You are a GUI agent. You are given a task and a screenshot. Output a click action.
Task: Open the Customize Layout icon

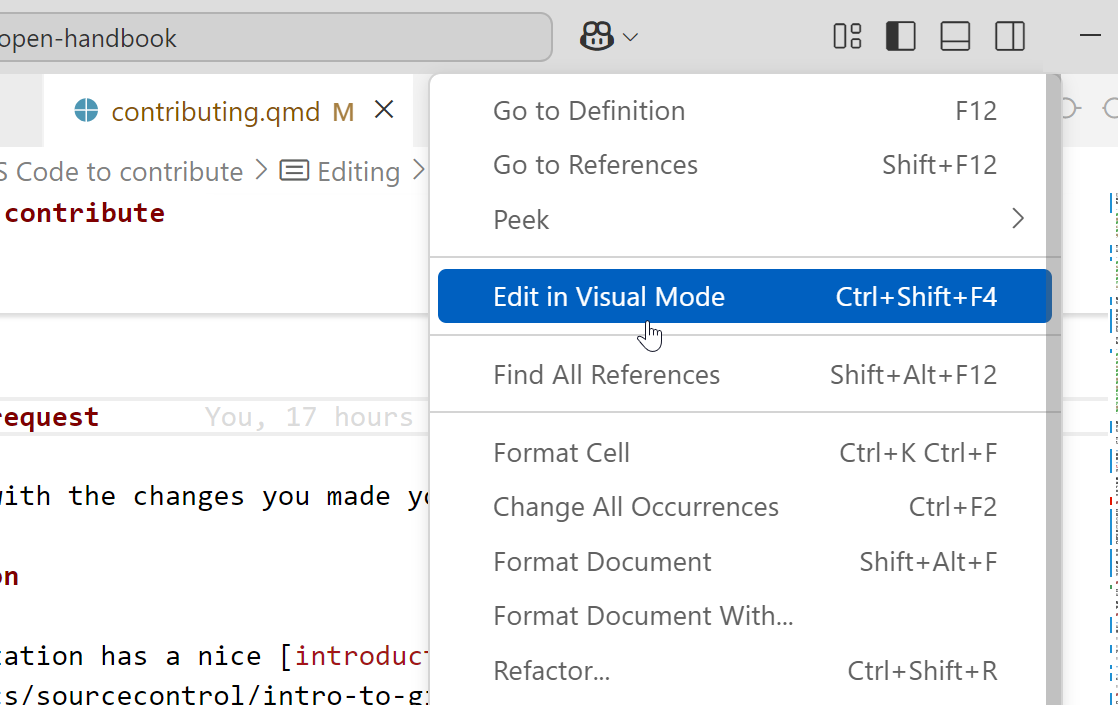847,37
